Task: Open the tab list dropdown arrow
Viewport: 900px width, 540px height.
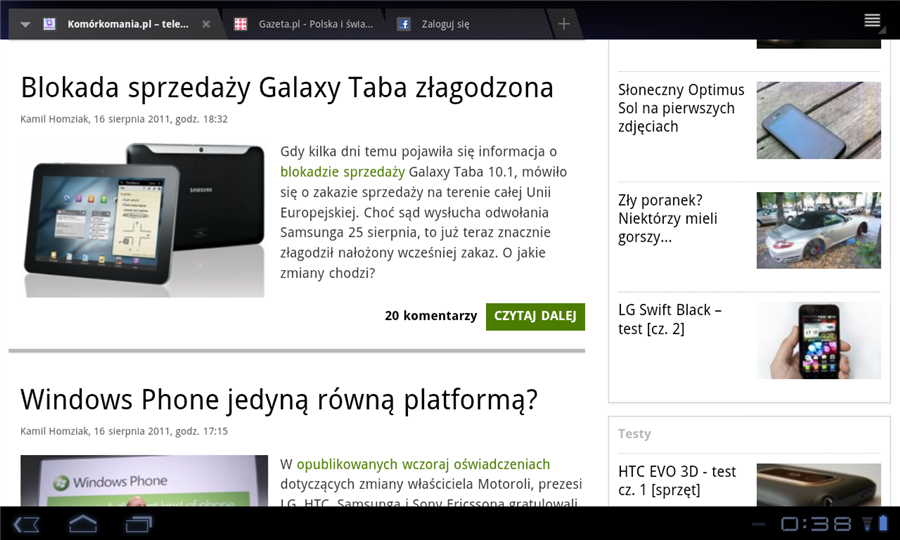Action: (x=25, y=24)
